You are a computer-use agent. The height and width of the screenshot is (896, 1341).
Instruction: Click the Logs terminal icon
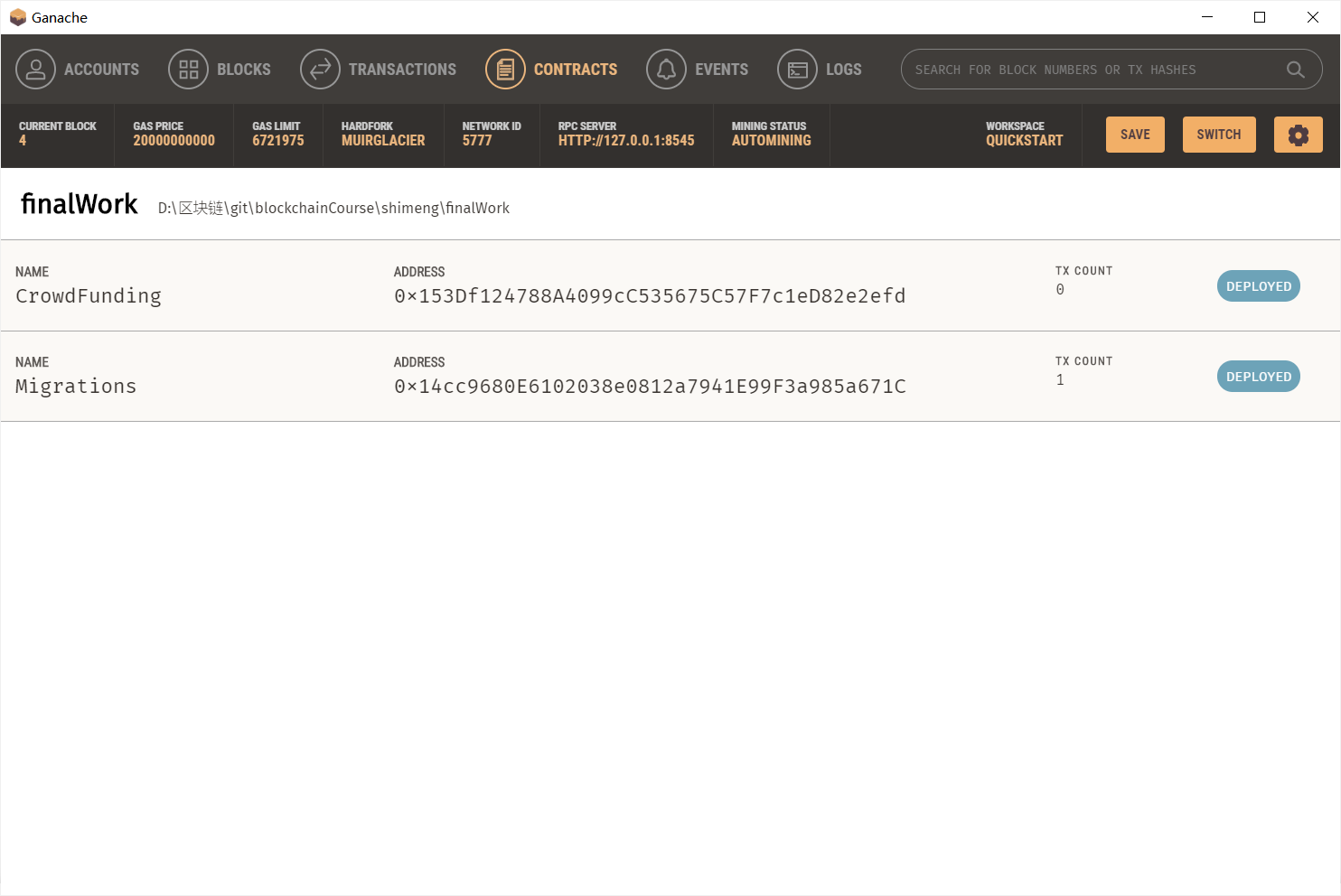[797, 70]
